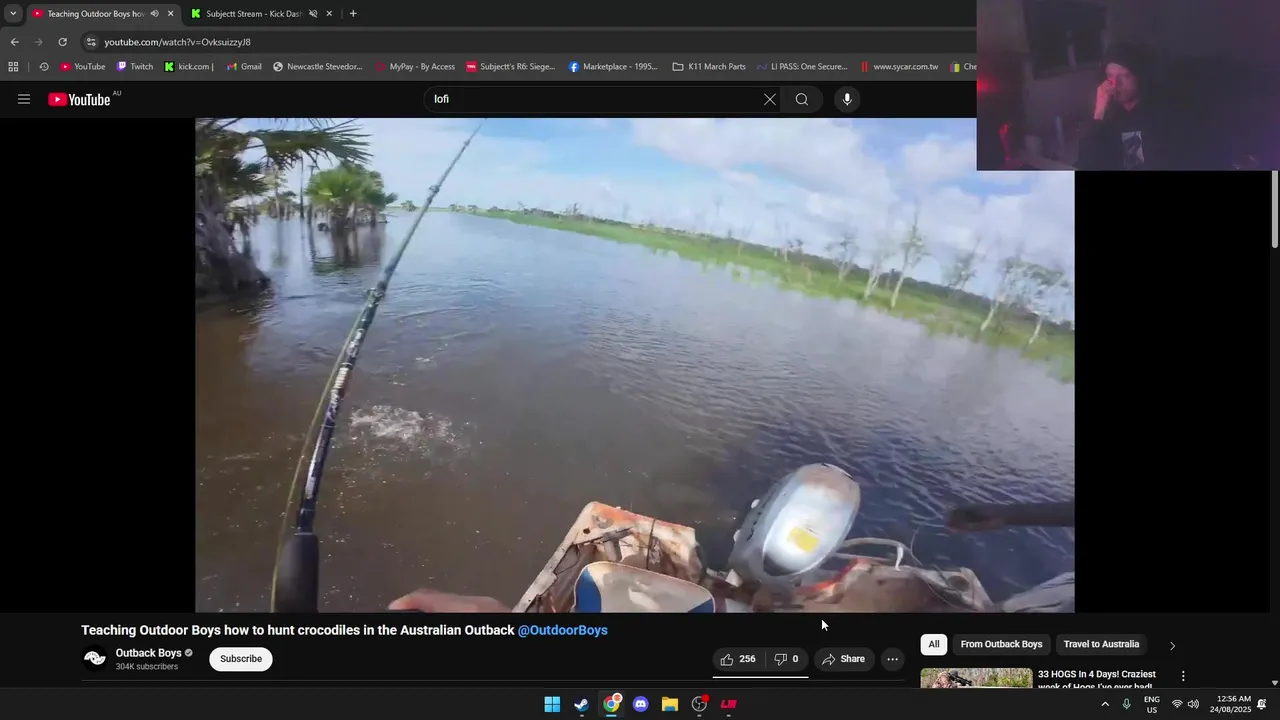Open the clock showing 12:56 AM
Image resolution: width=1280 pixels, height=720 pixels.
1230,704
